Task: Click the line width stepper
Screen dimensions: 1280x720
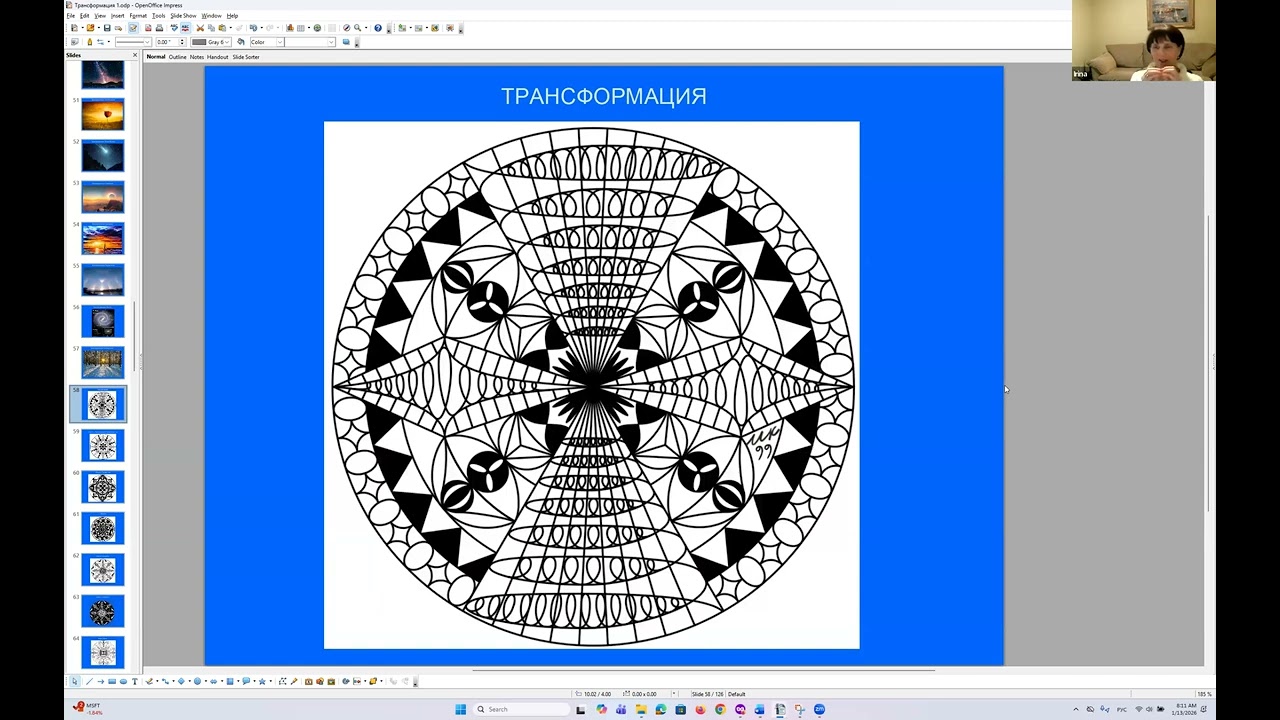Action: pyautogui.click(x=182, y=42)
